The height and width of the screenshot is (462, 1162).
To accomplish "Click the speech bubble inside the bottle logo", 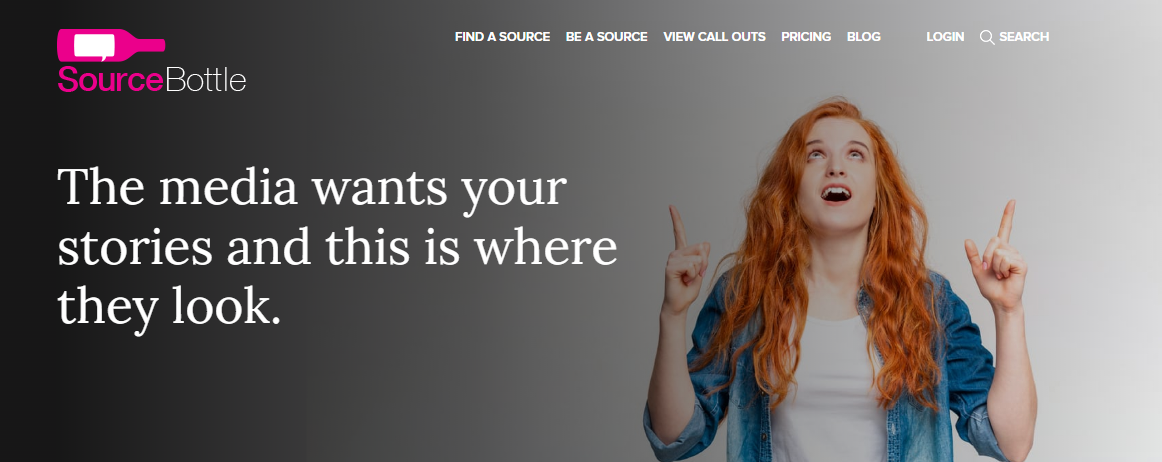I will (x=94, y=46).
